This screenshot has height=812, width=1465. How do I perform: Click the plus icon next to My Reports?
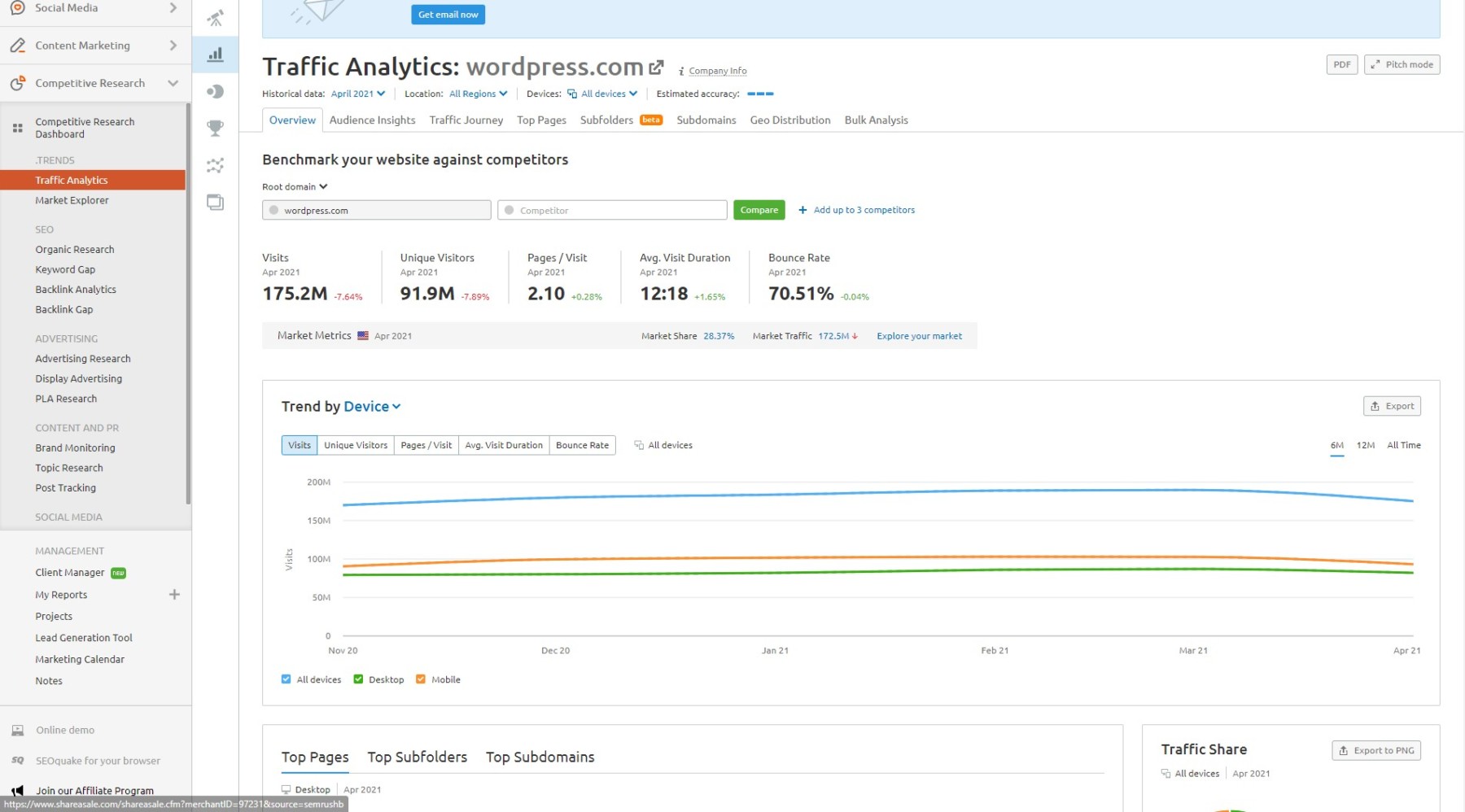coord(174,595)
